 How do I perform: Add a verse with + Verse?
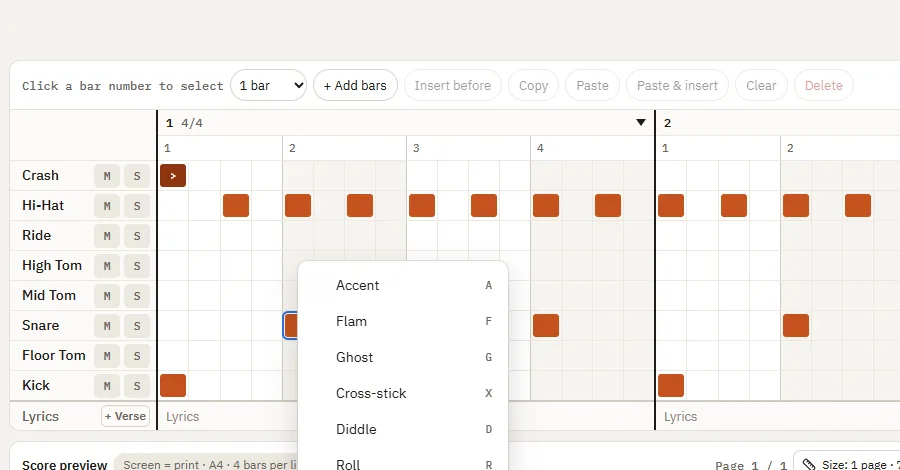click(x=126, y=416)
